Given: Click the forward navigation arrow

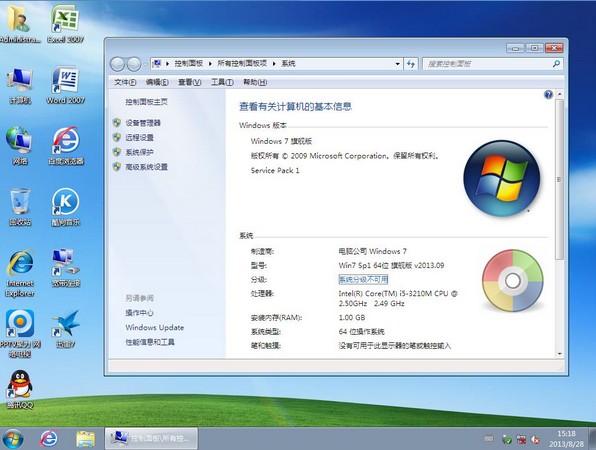Looking at the screenshot, I should 134,64.
